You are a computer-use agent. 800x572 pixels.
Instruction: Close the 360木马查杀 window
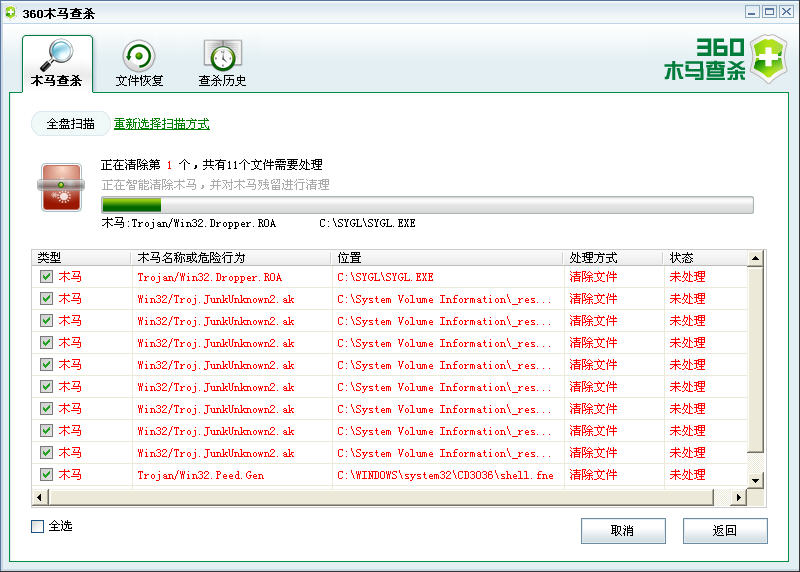click(x=787, y=12)
